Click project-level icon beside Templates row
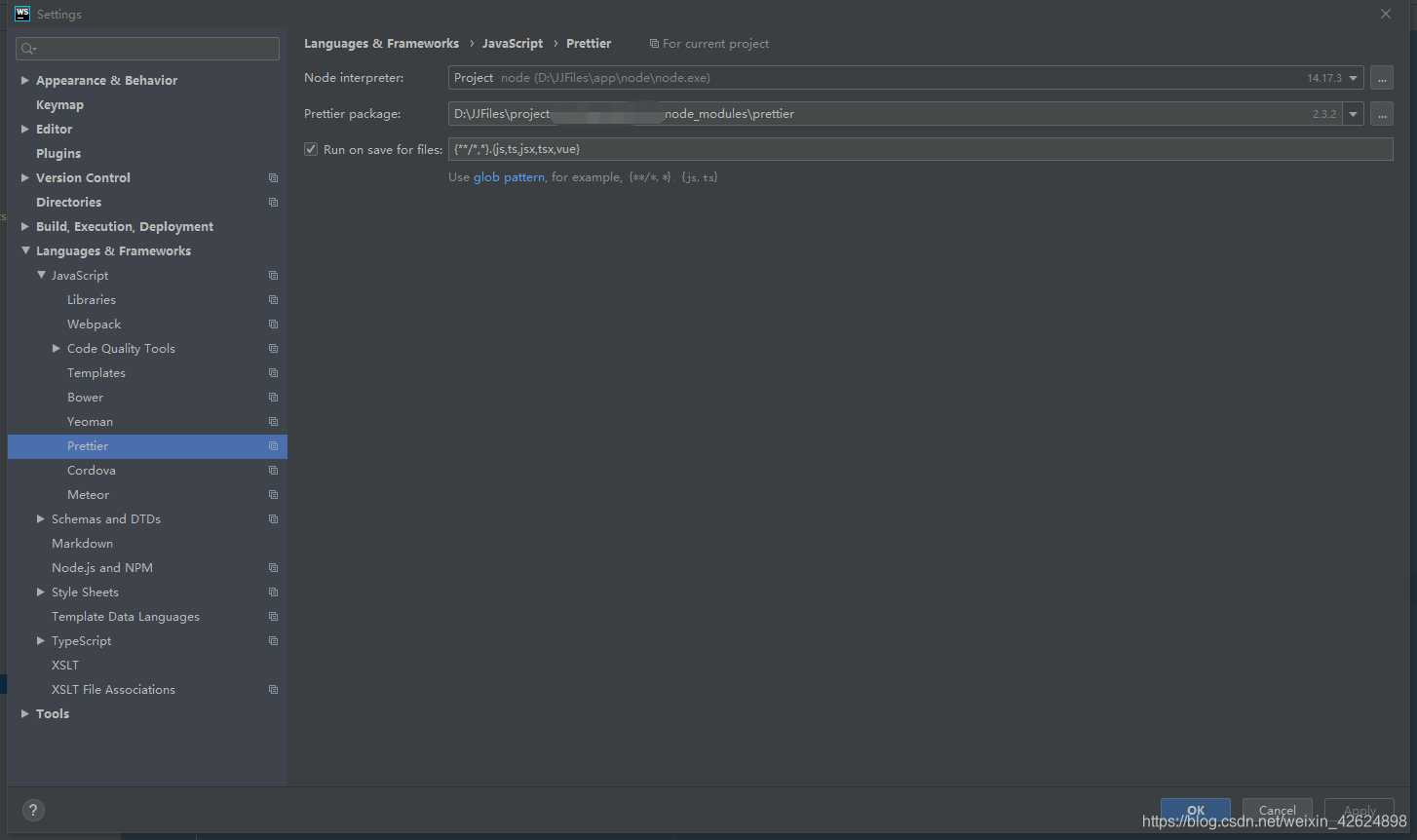Screen dimensions: 1417x840 click(x=273, y=373)
